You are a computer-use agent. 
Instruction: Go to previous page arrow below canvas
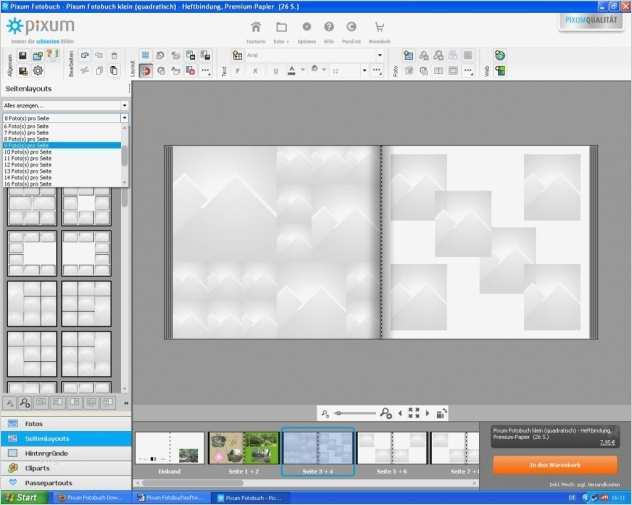[x=400, y=413]
